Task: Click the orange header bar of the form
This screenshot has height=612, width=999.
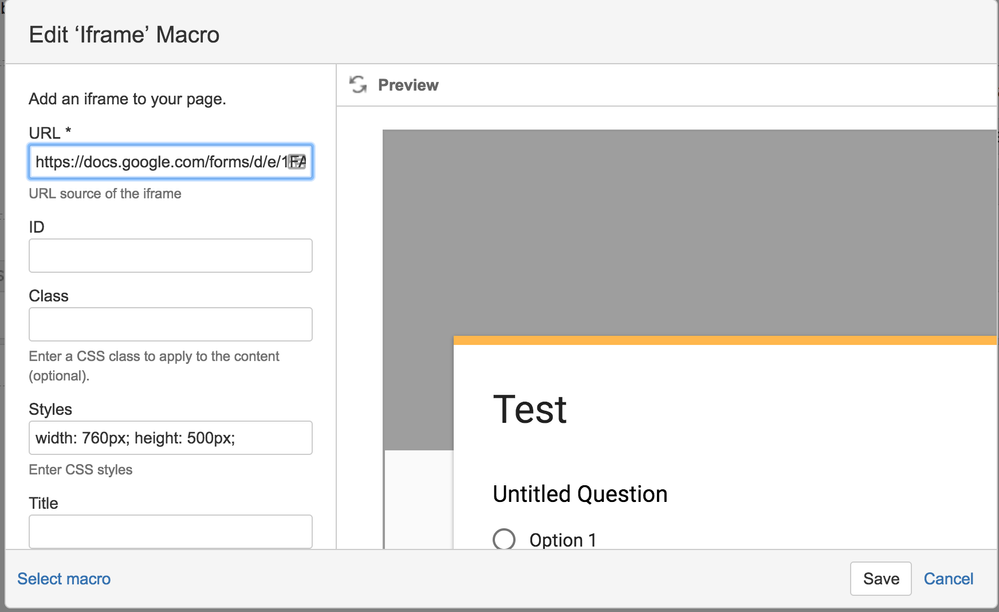Action: 725,341
